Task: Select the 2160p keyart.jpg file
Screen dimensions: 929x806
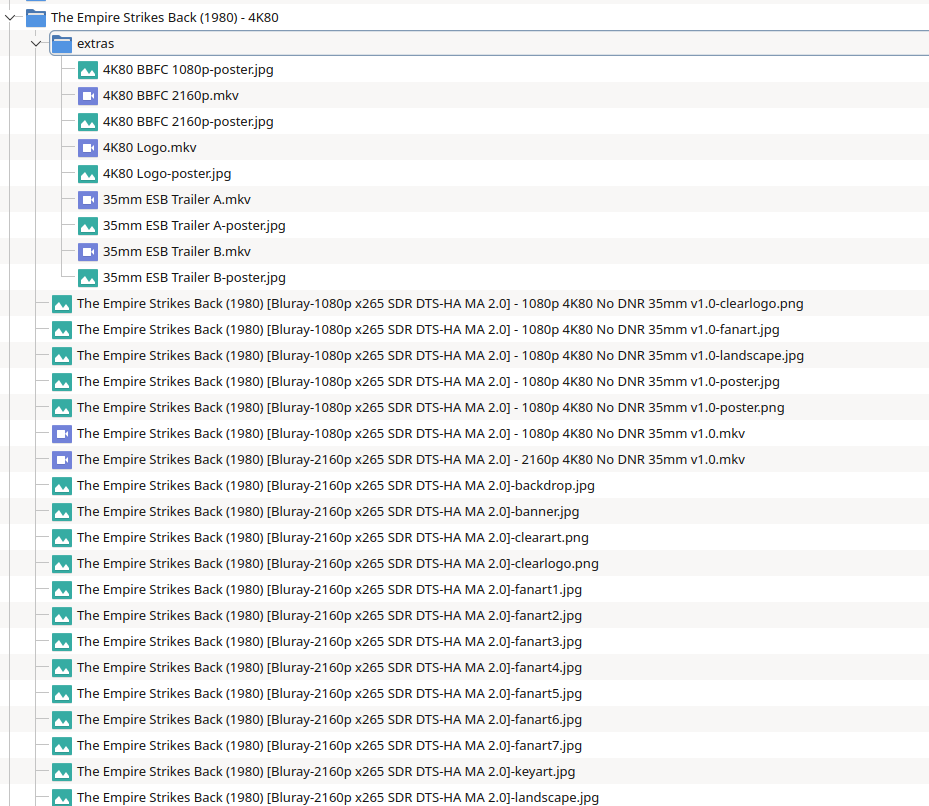Action: click(326, 772)
